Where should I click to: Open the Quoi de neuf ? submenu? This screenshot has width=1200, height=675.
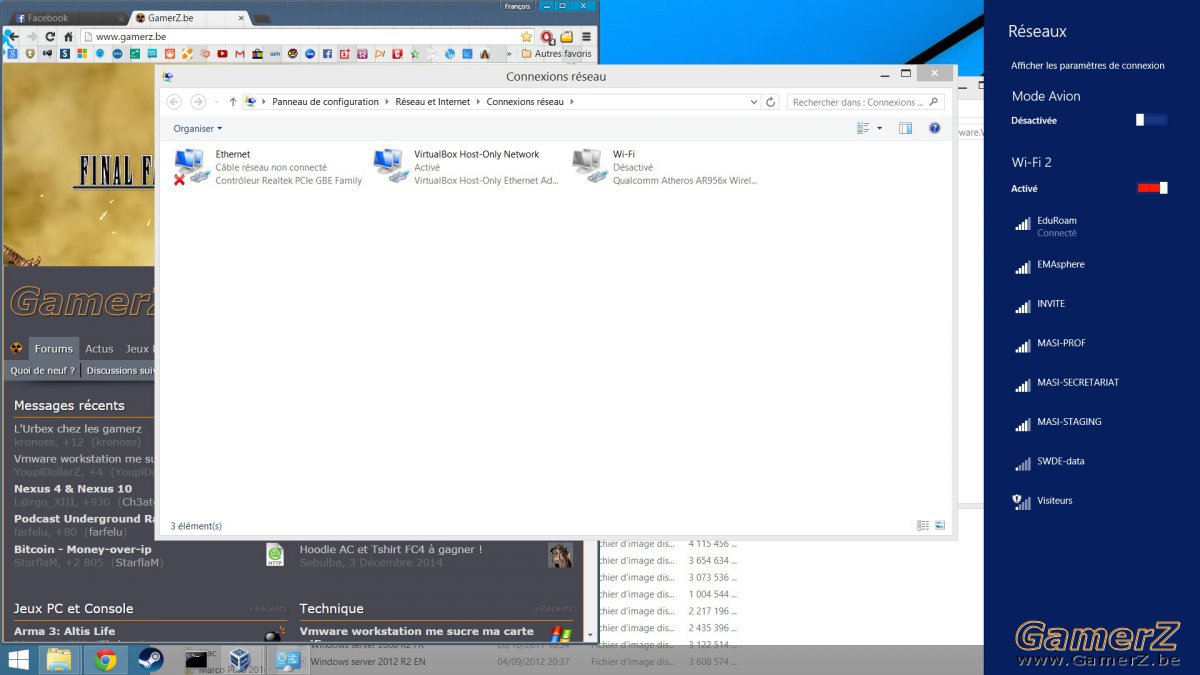[42, 371]
